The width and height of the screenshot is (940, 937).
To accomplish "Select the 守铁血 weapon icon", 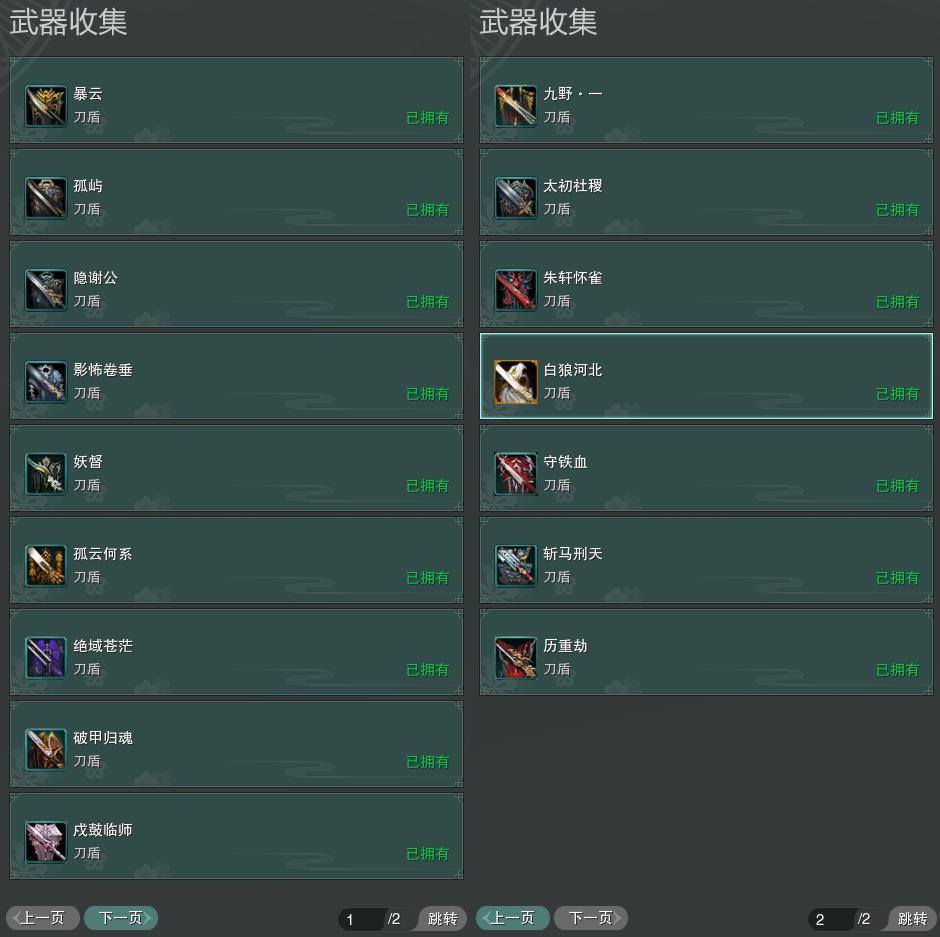I will [x=516, y=474].
